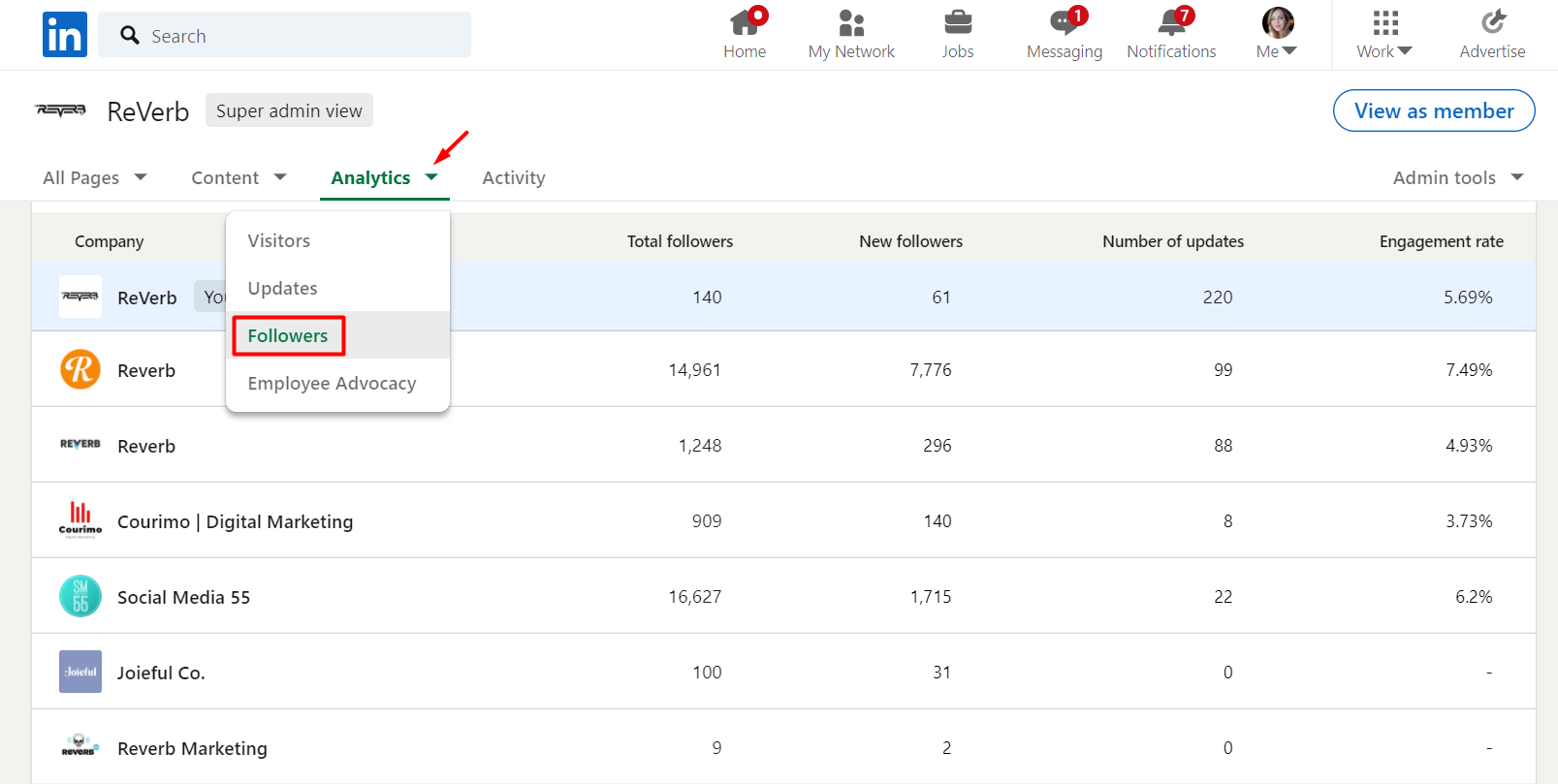1558x784 pixels.
Task: Click the 1,715 new followers value
Action: [931, 596]
